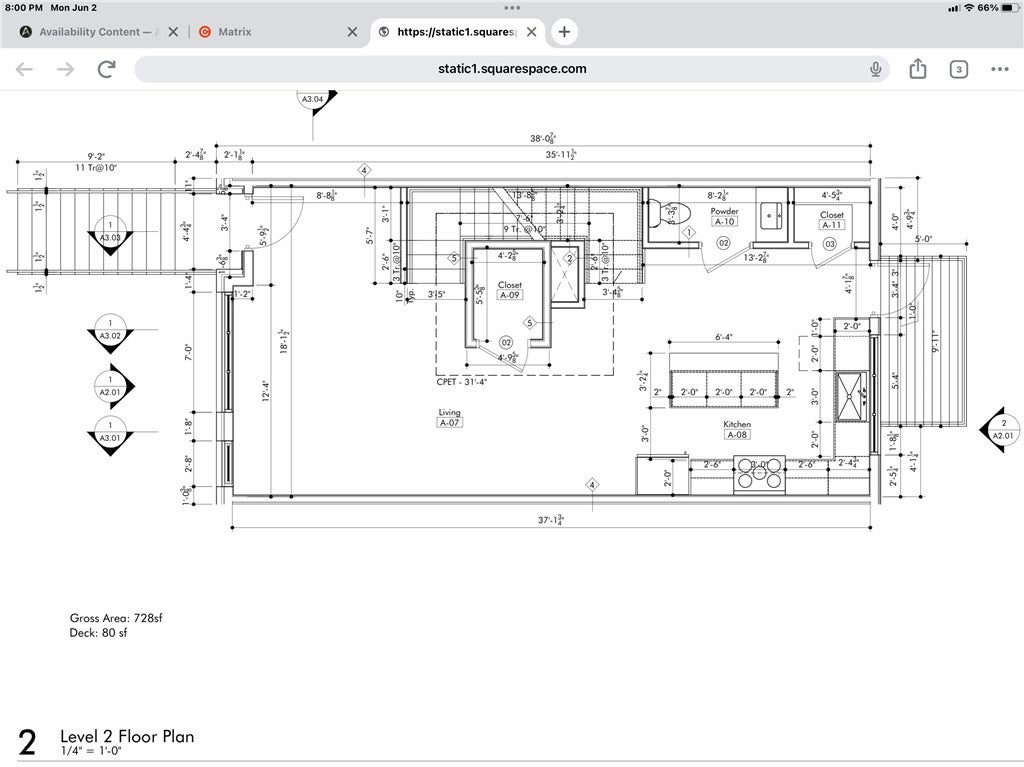Open the share sheet icon
1024x767 pixels.
pyautogui.click(x=917, y=69)
